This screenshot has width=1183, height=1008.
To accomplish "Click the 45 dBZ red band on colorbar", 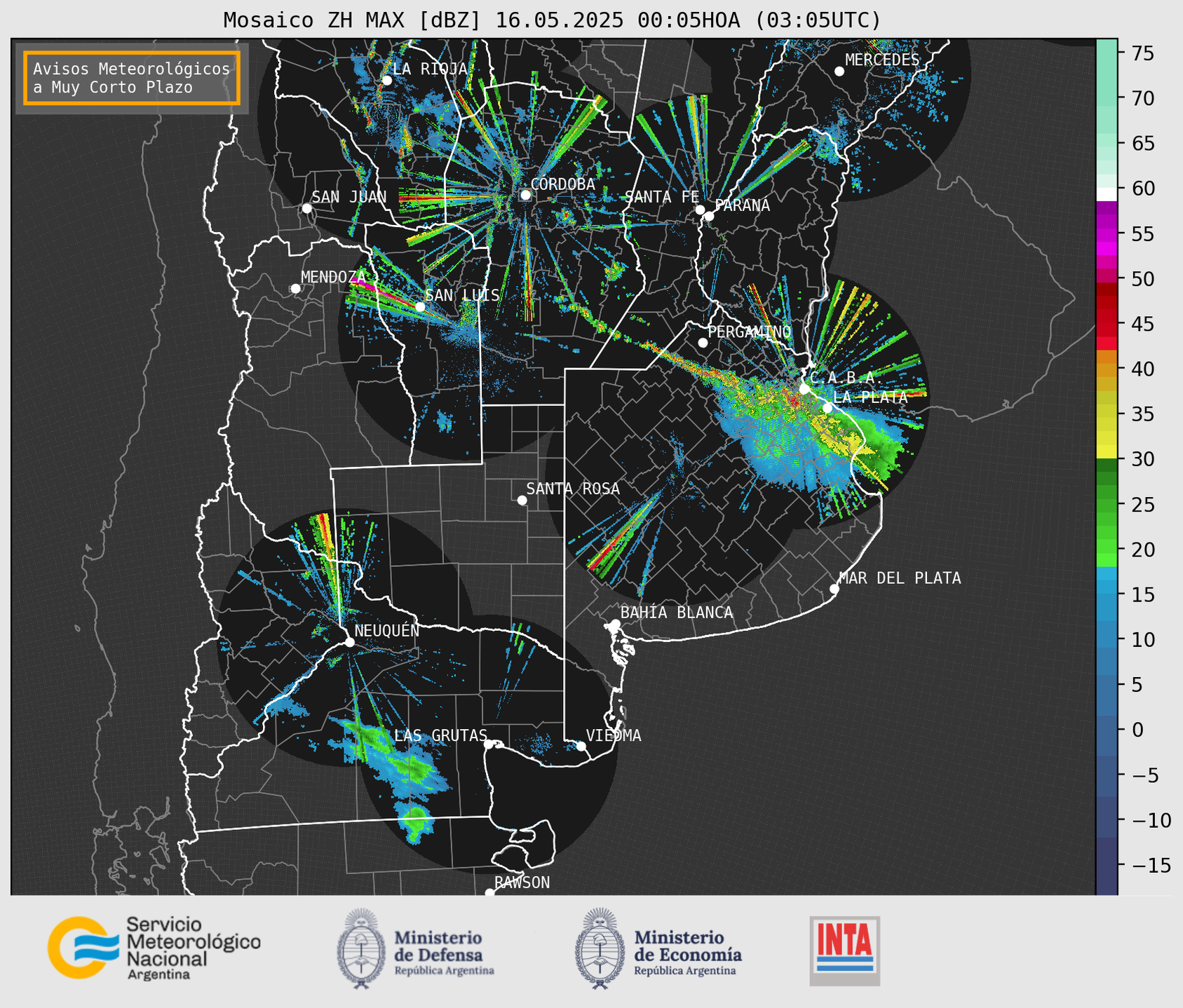I will (x=1107, y=324).
